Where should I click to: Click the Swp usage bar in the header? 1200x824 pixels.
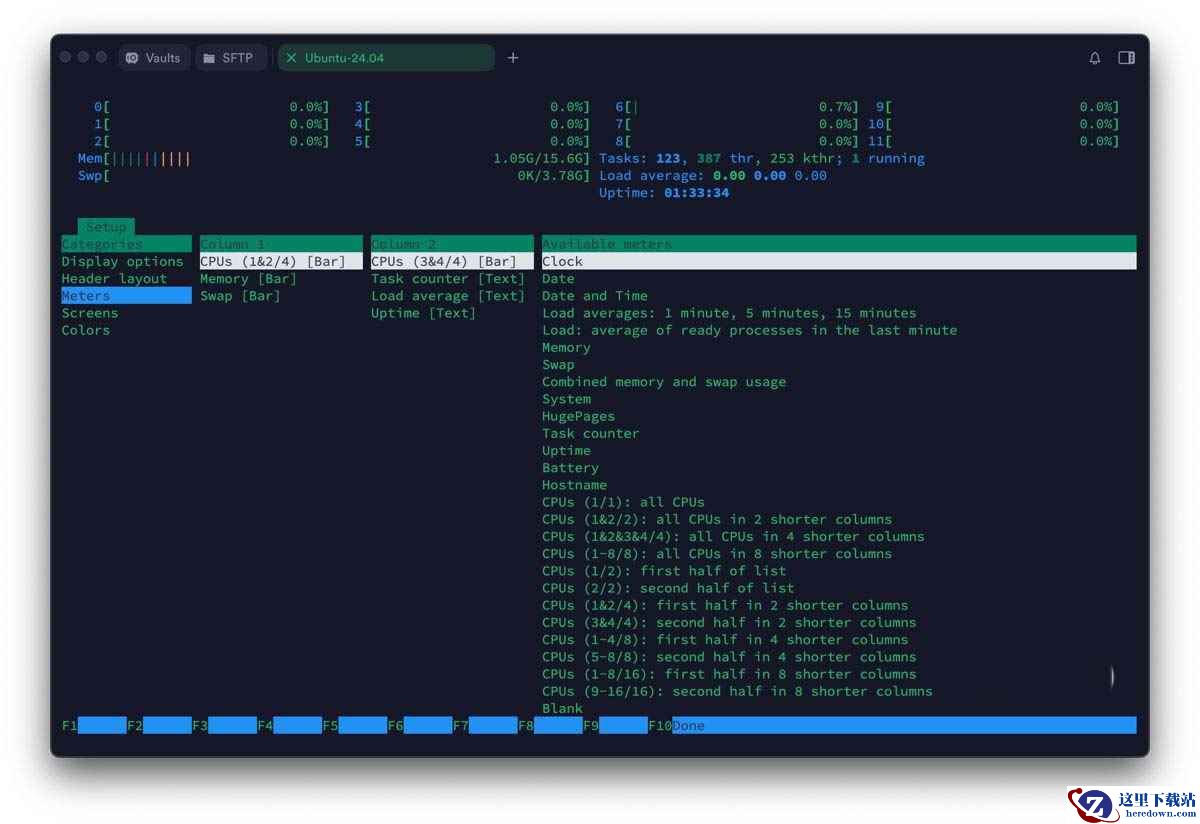tap(334, 176)
